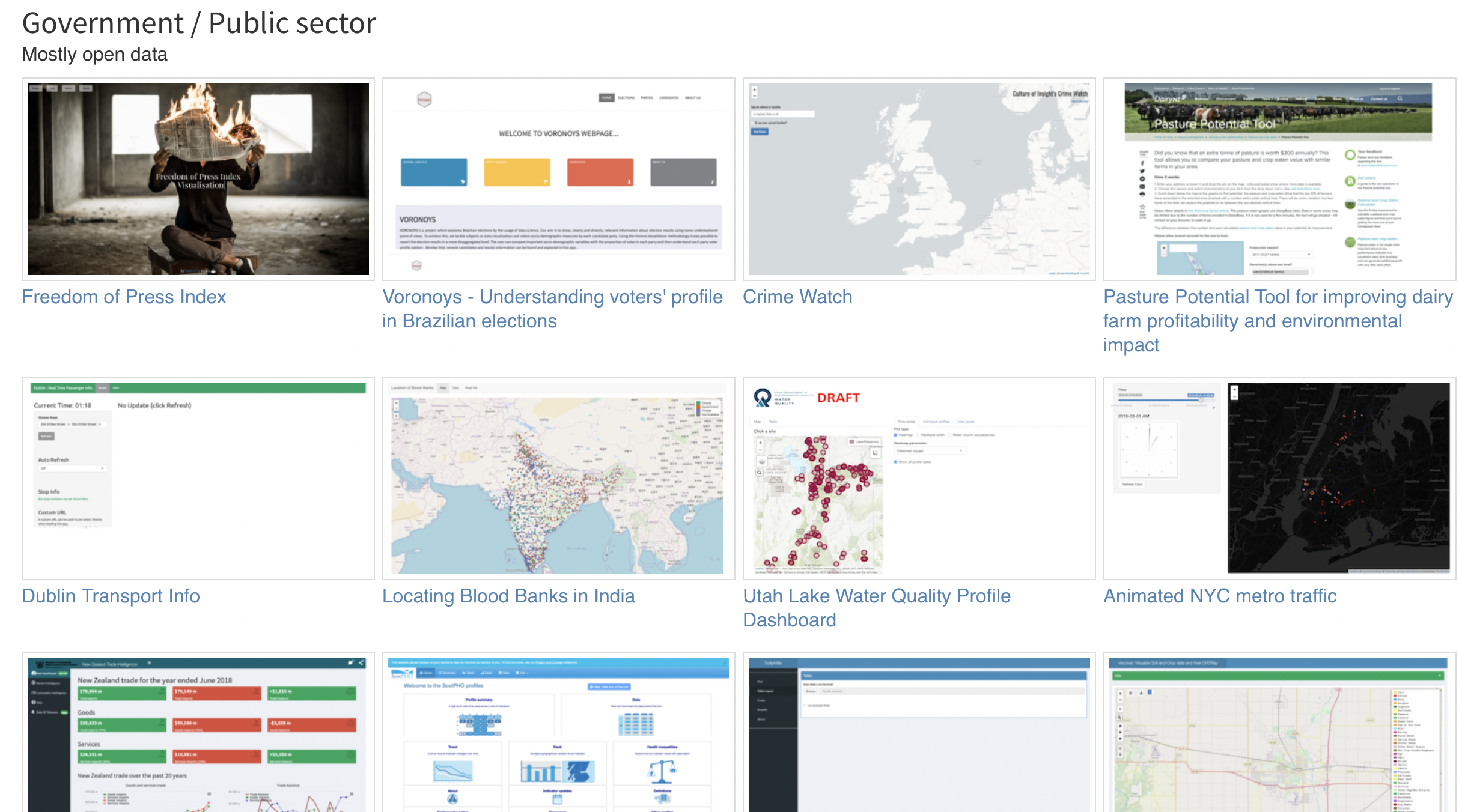The image size is (1459, 812).
Task: Open the Voronoys Brazilian elections link
Action: (x=552, y=309)
